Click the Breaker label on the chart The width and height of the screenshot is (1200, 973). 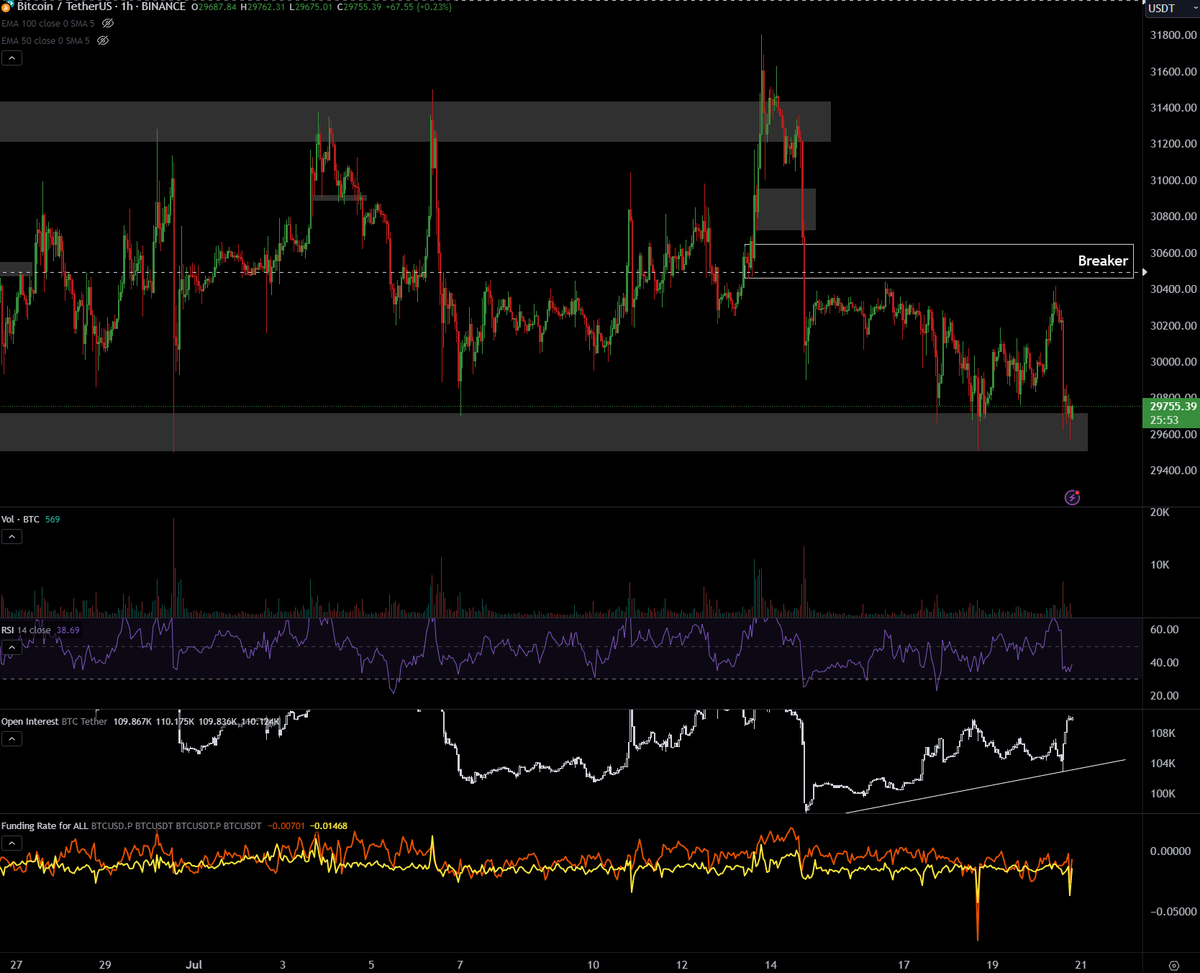(1101, 260)
